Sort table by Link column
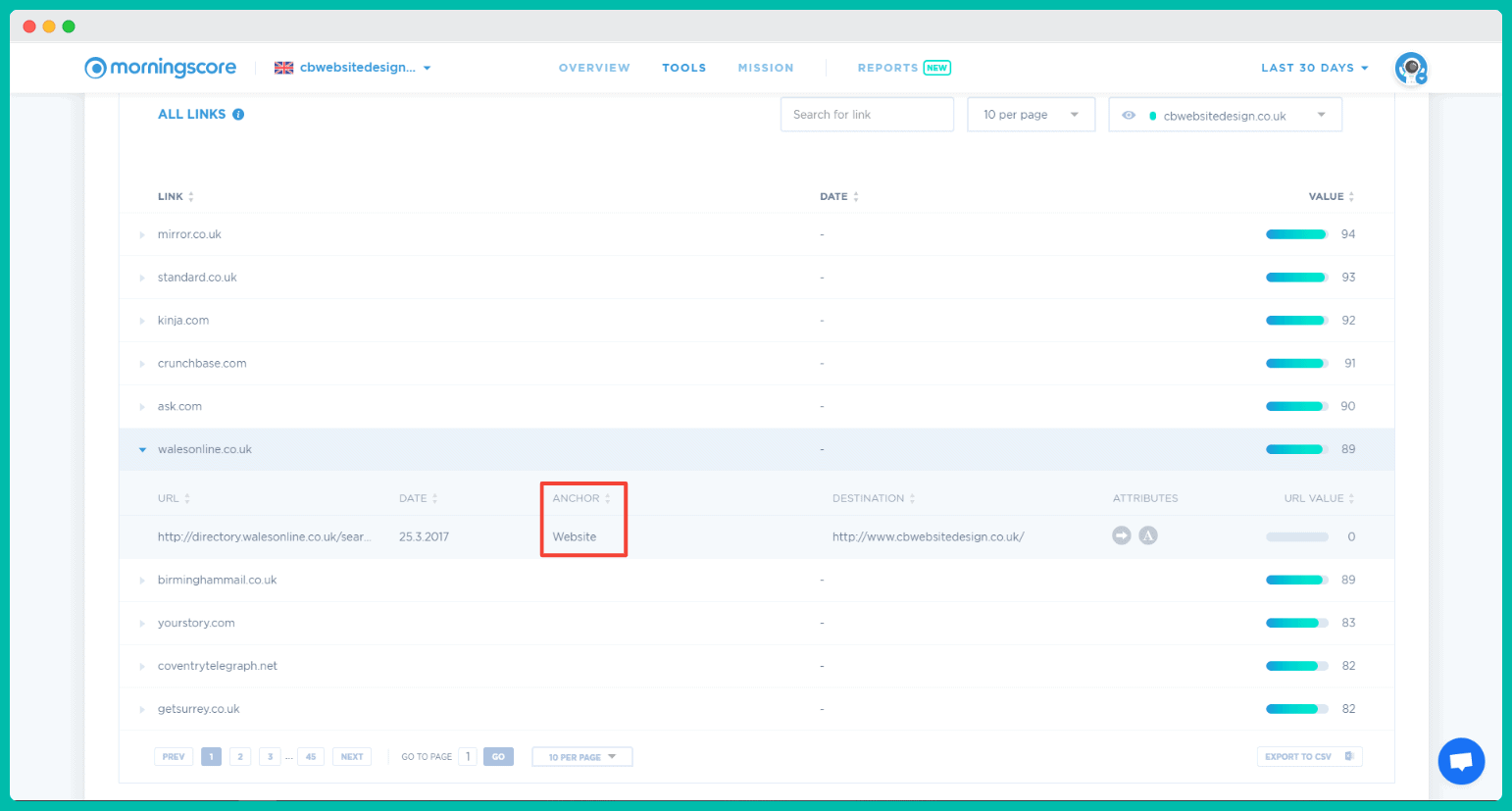The height and width of the screenshot is (811, 1512). 176,197
